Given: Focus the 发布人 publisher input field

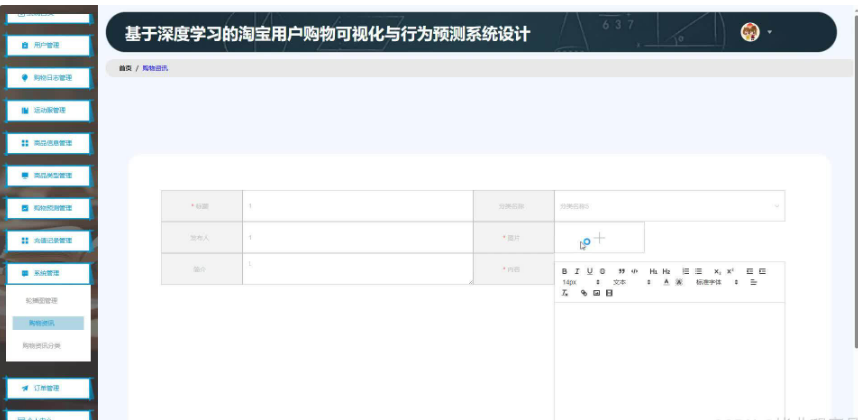Looking at the screenshot, I should 358,237.
